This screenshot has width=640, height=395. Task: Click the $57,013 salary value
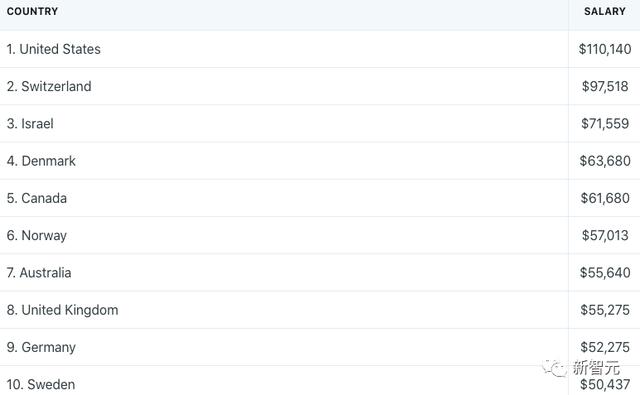(605, 235)
